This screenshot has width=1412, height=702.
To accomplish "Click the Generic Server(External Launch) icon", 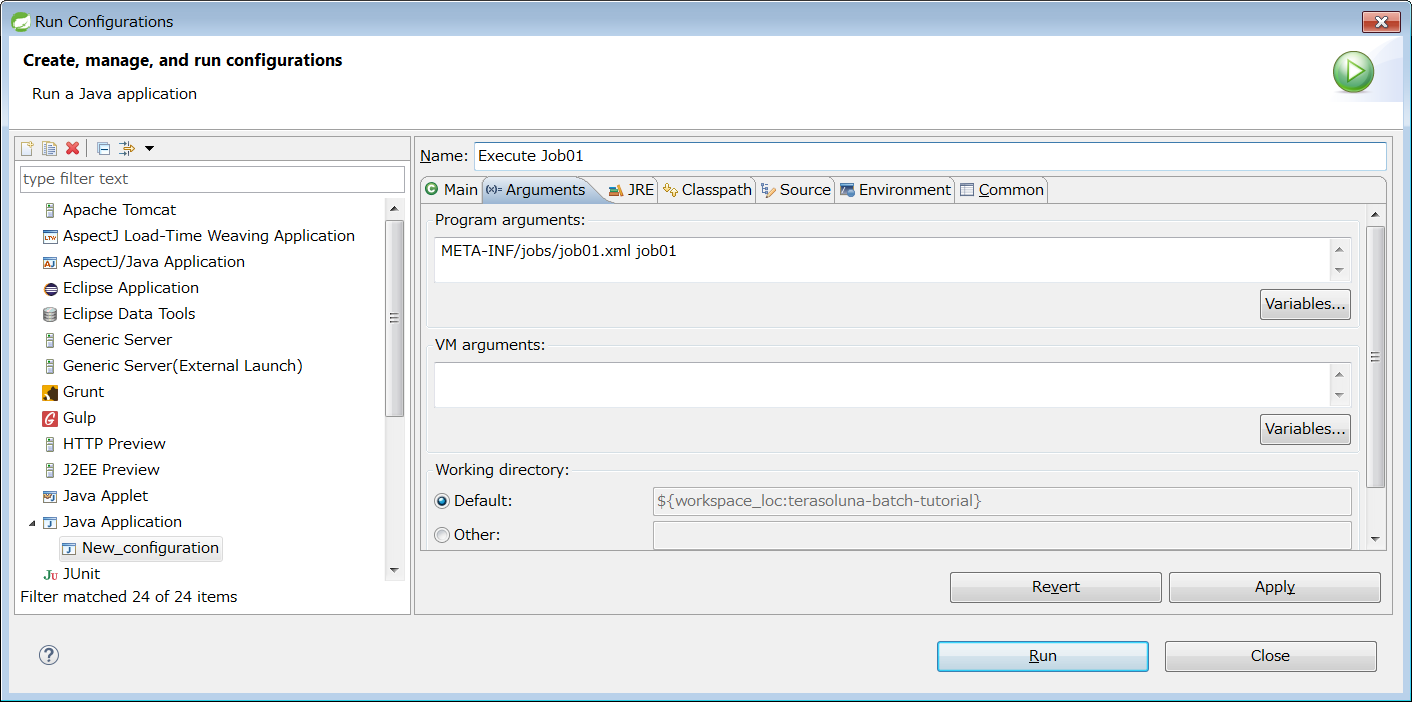I will (50, 366).
